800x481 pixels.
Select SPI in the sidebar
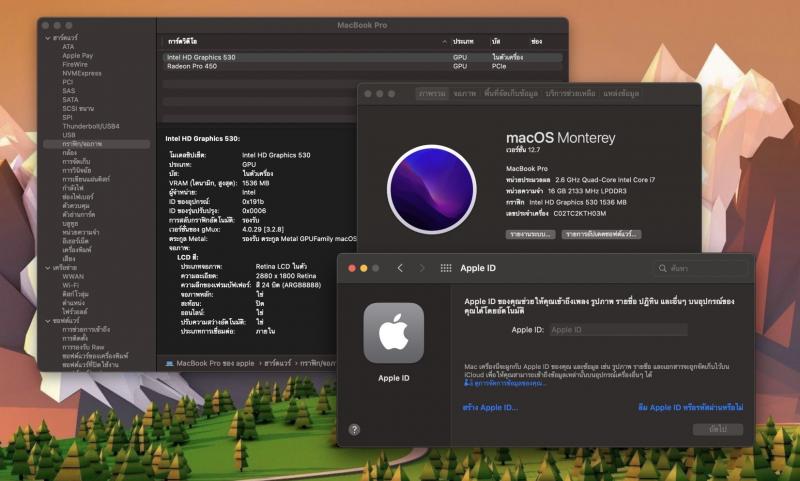(x=67, y=117)
